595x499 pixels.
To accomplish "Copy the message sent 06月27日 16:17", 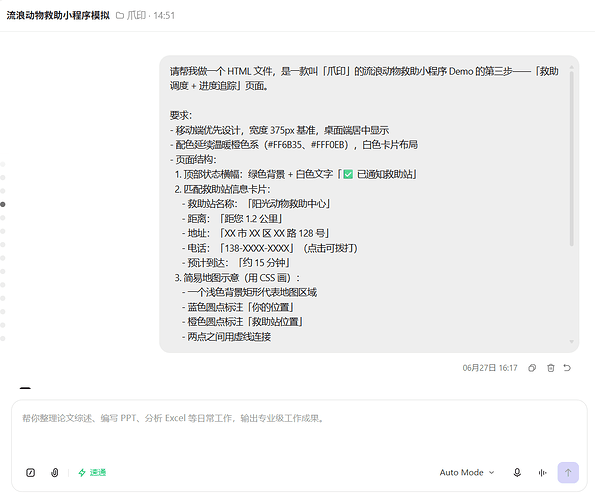I will click(532, 368).
